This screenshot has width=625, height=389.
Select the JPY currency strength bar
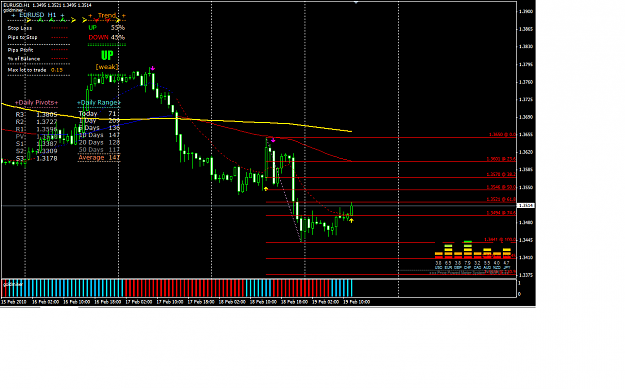[x=507, y=253]
